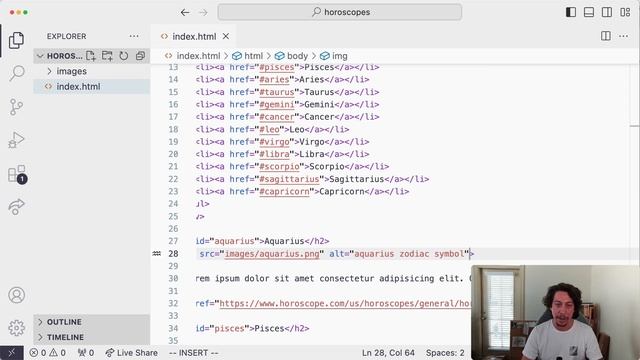
Task: Click the horoscopes command center search
Action: tap(340, 12)
